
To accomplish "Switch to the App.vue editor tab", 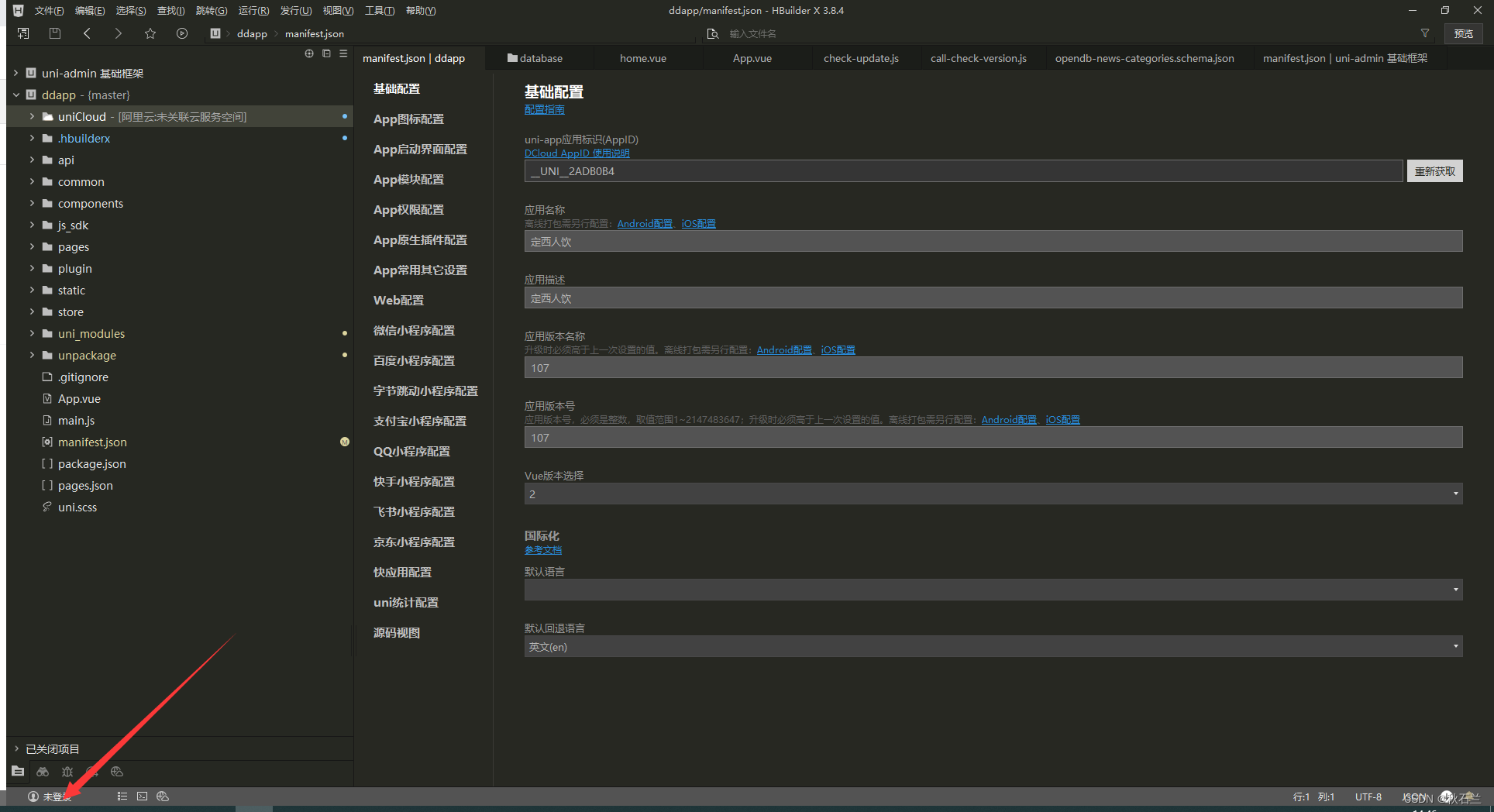I will [752, 58].
